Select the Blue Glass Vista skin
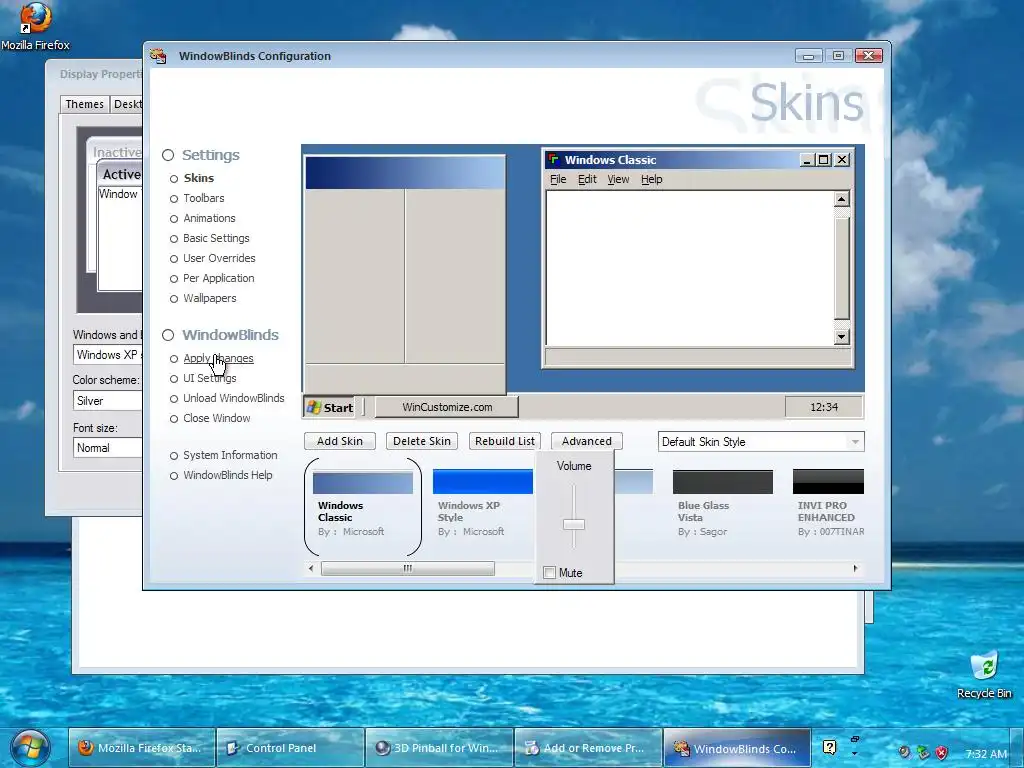Viewport: 1024px width, 768px height. [722, 503]
